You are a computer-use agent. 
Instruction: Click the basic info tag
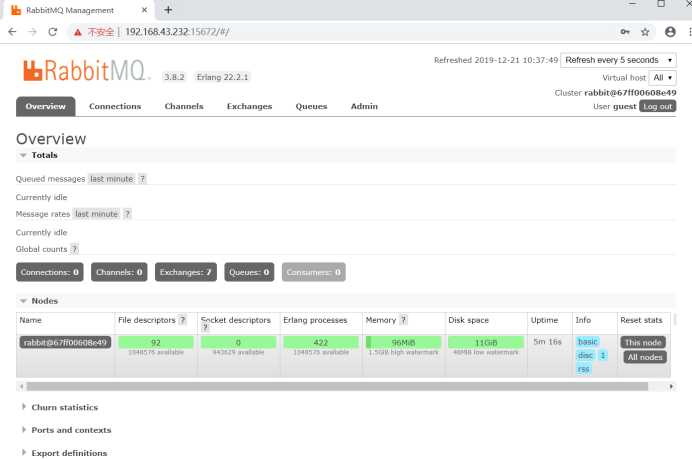click(x=587, y=342)
